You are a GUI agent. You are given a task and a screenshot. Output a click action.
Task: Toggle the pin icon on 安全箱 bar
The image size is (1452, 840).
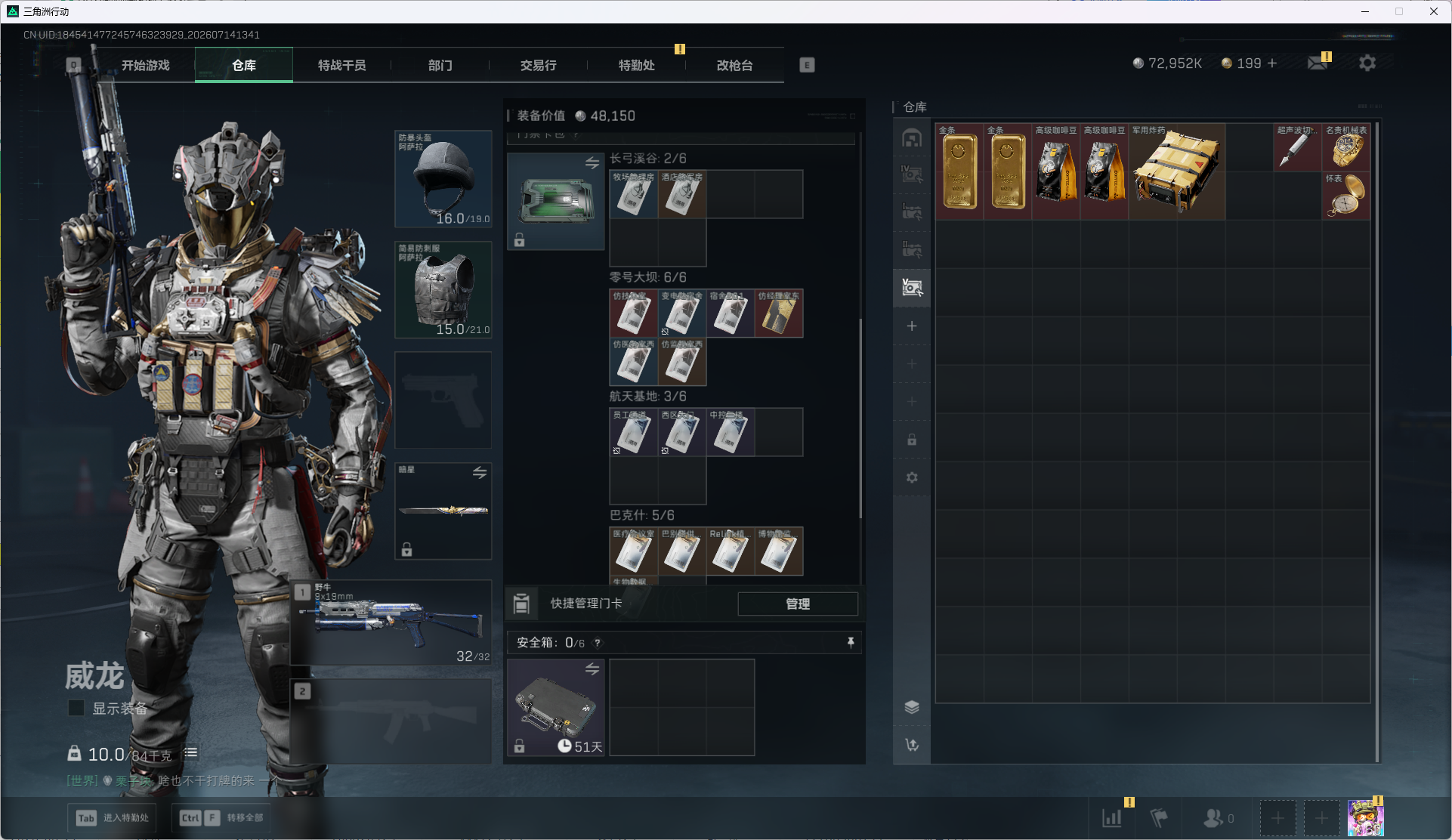coord(851,642)
